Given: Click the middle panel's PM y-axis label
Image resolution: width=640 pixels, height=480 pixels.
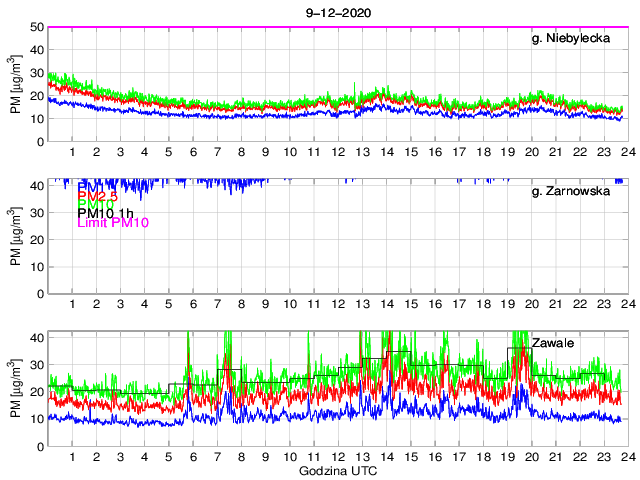Looking at the screenshot, I should coord(15,237).
